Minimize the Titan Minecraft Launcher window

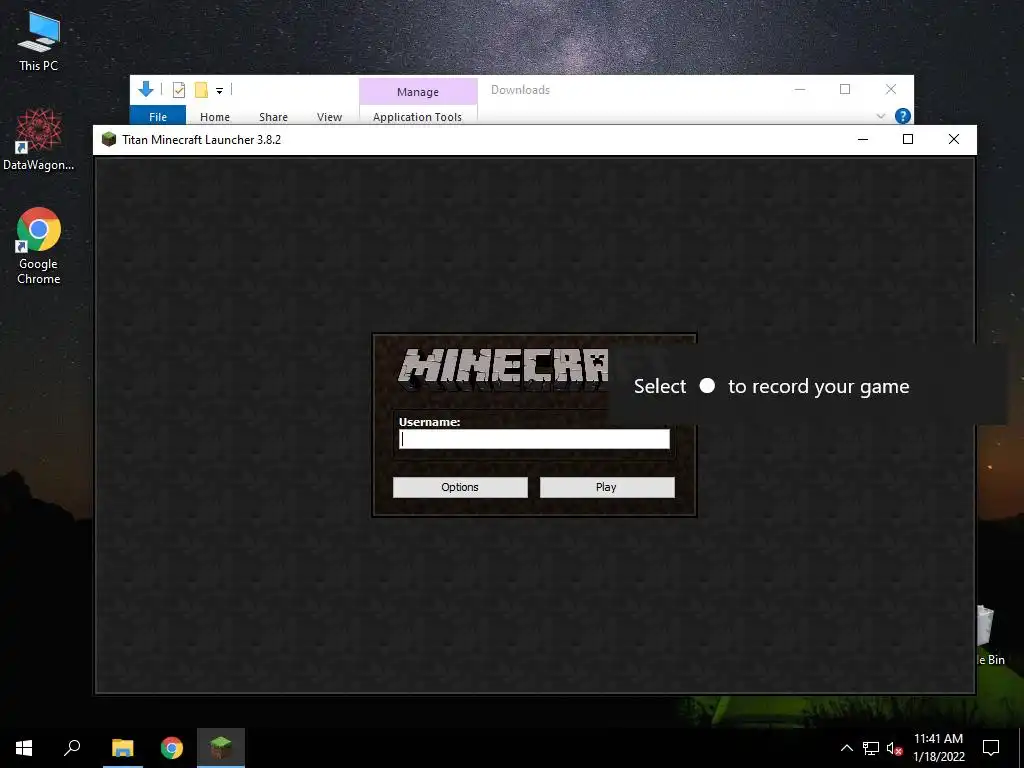click(x=863, y=139)
